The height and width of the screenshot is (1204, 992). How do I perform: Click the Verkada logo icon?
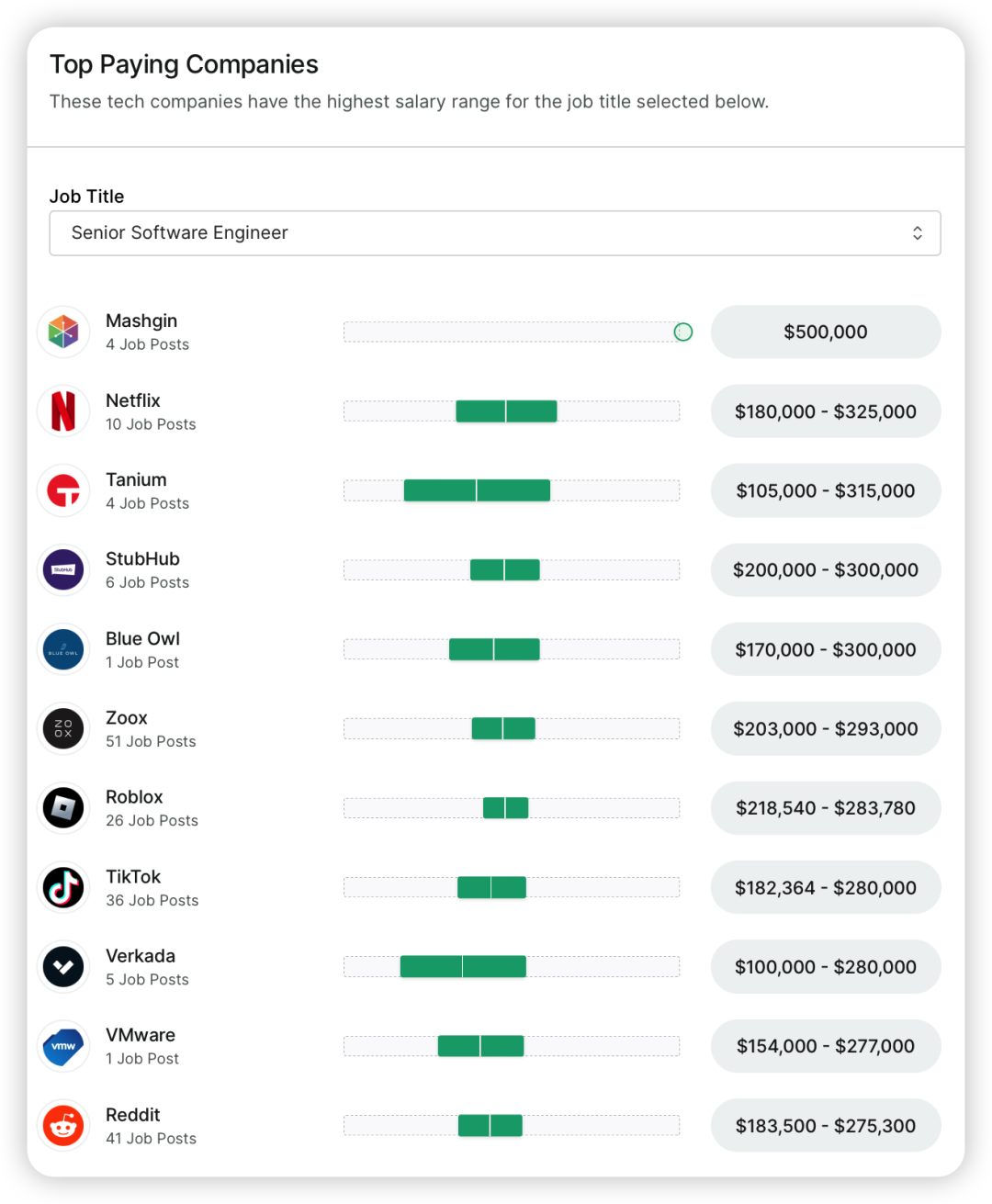click(x=63, y=967)
